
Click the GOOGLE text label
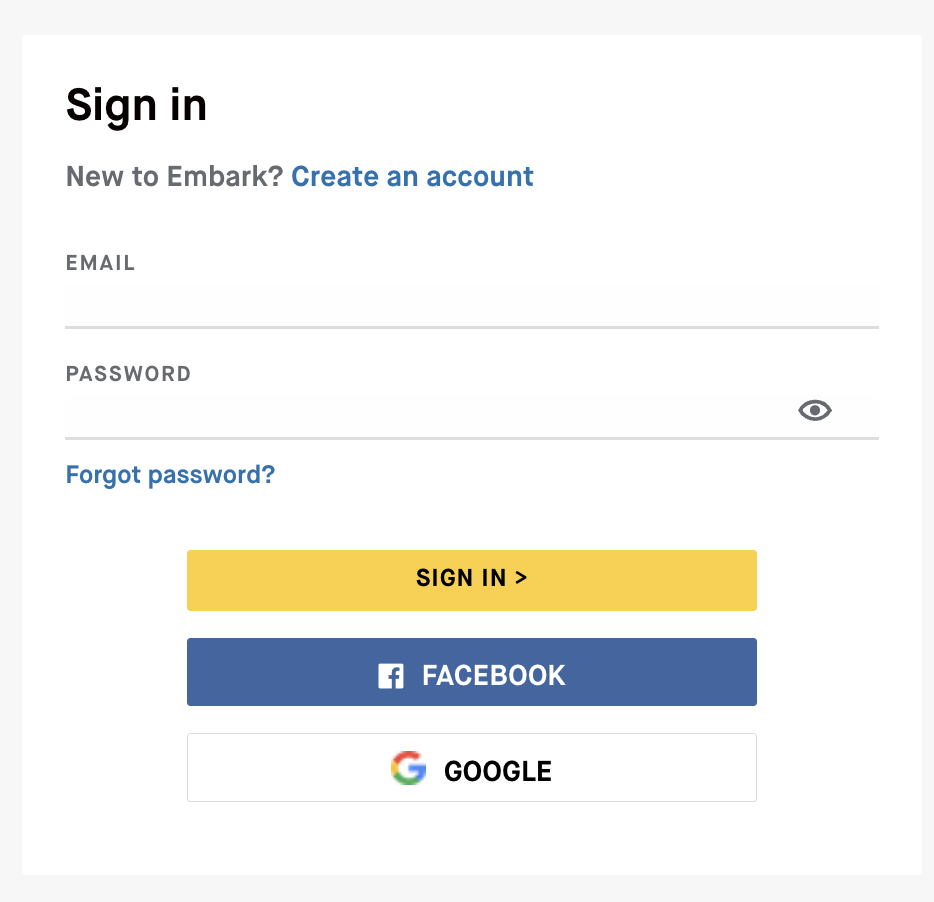(x=498, y=771)
